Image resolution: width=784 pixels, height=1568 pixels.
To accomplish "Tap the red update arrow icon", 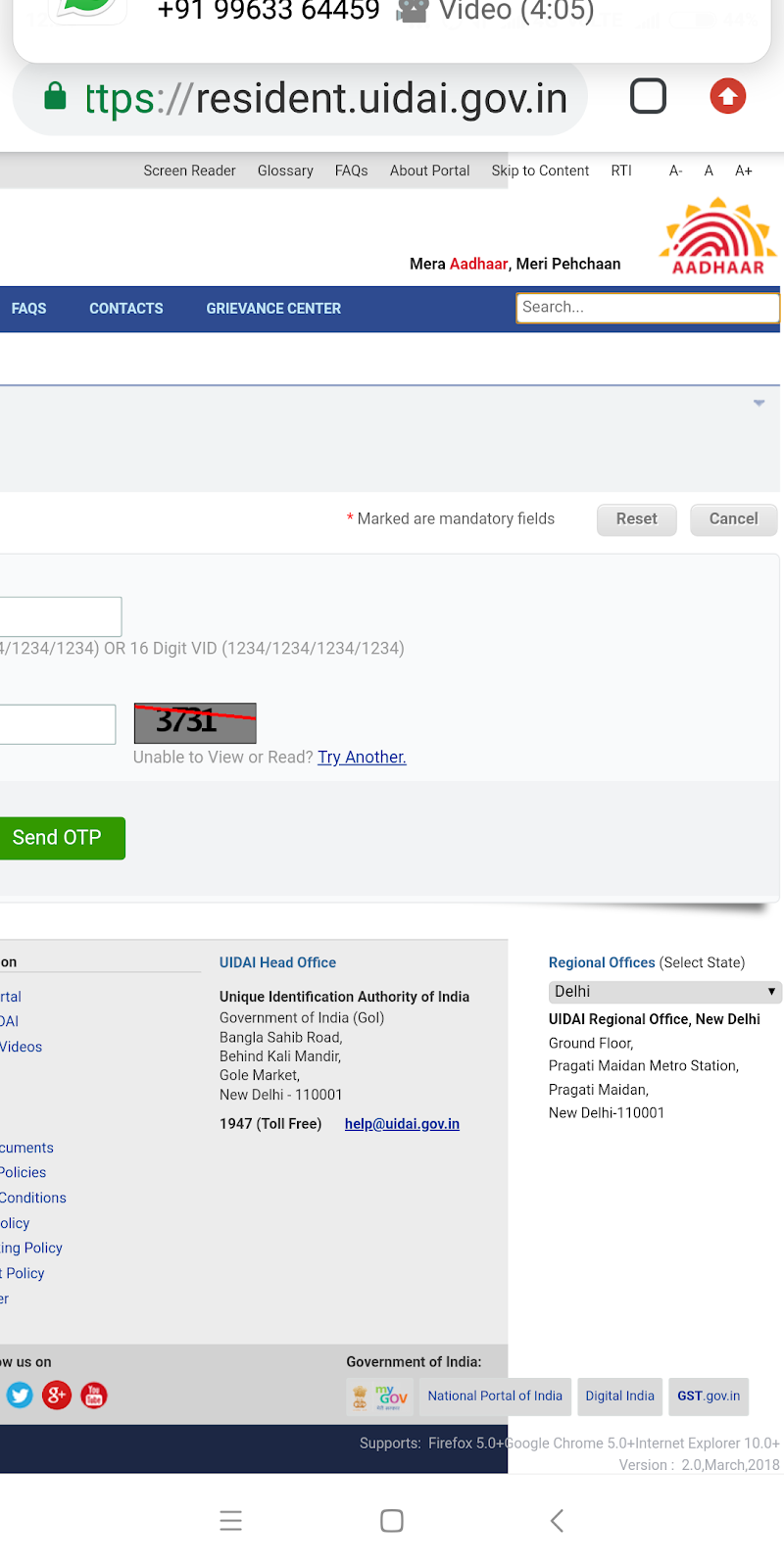I will tap(727, 96).
